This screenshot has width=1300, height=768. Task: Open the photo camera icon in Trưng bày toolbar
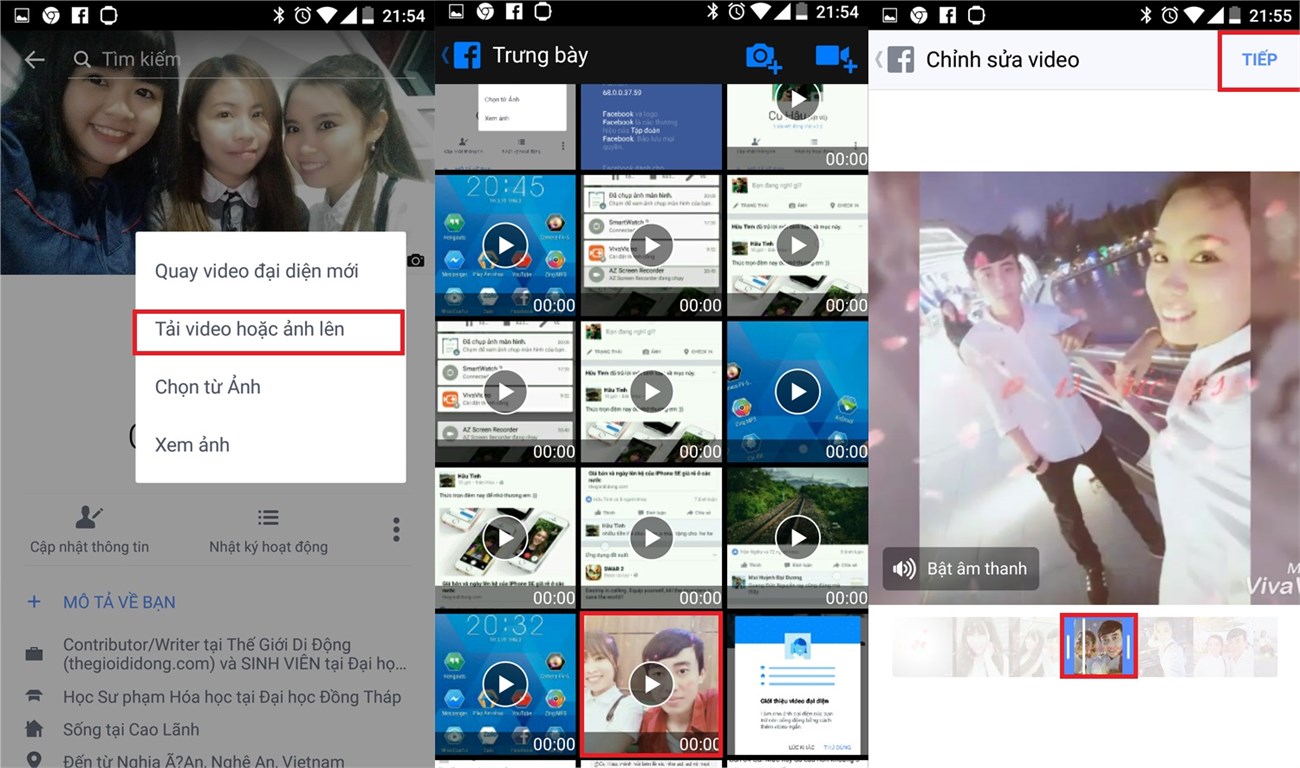pos(763,57)
